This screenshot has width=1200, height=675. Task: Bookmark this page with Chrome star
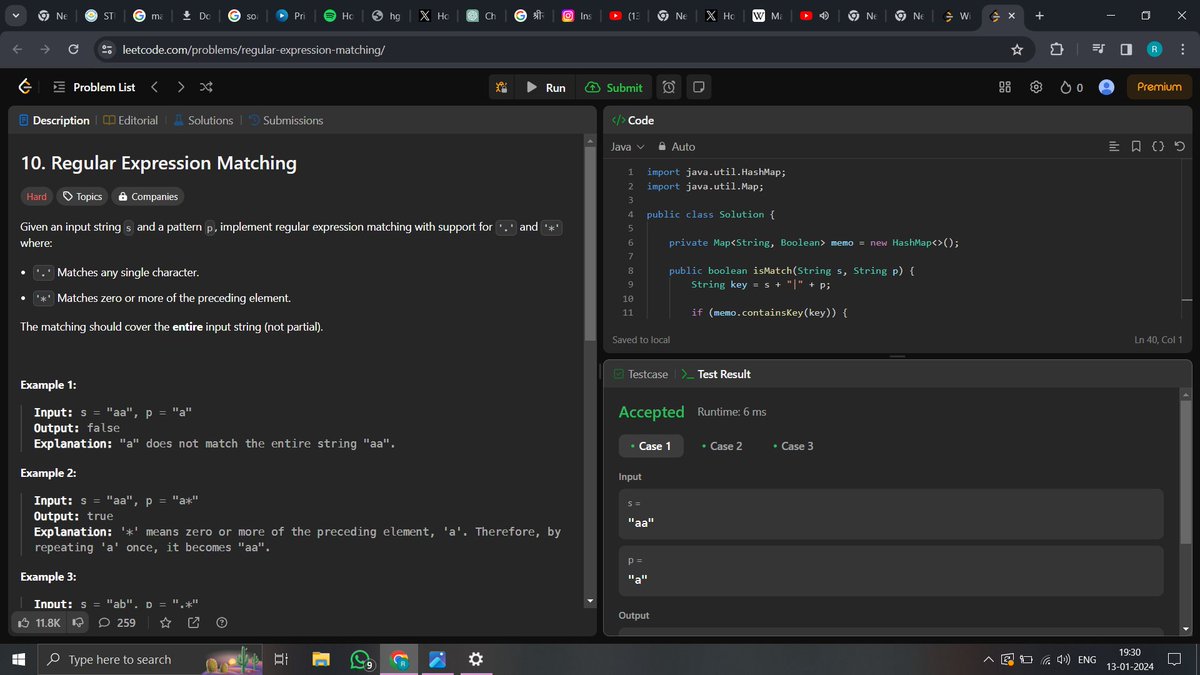[1017, 50]
